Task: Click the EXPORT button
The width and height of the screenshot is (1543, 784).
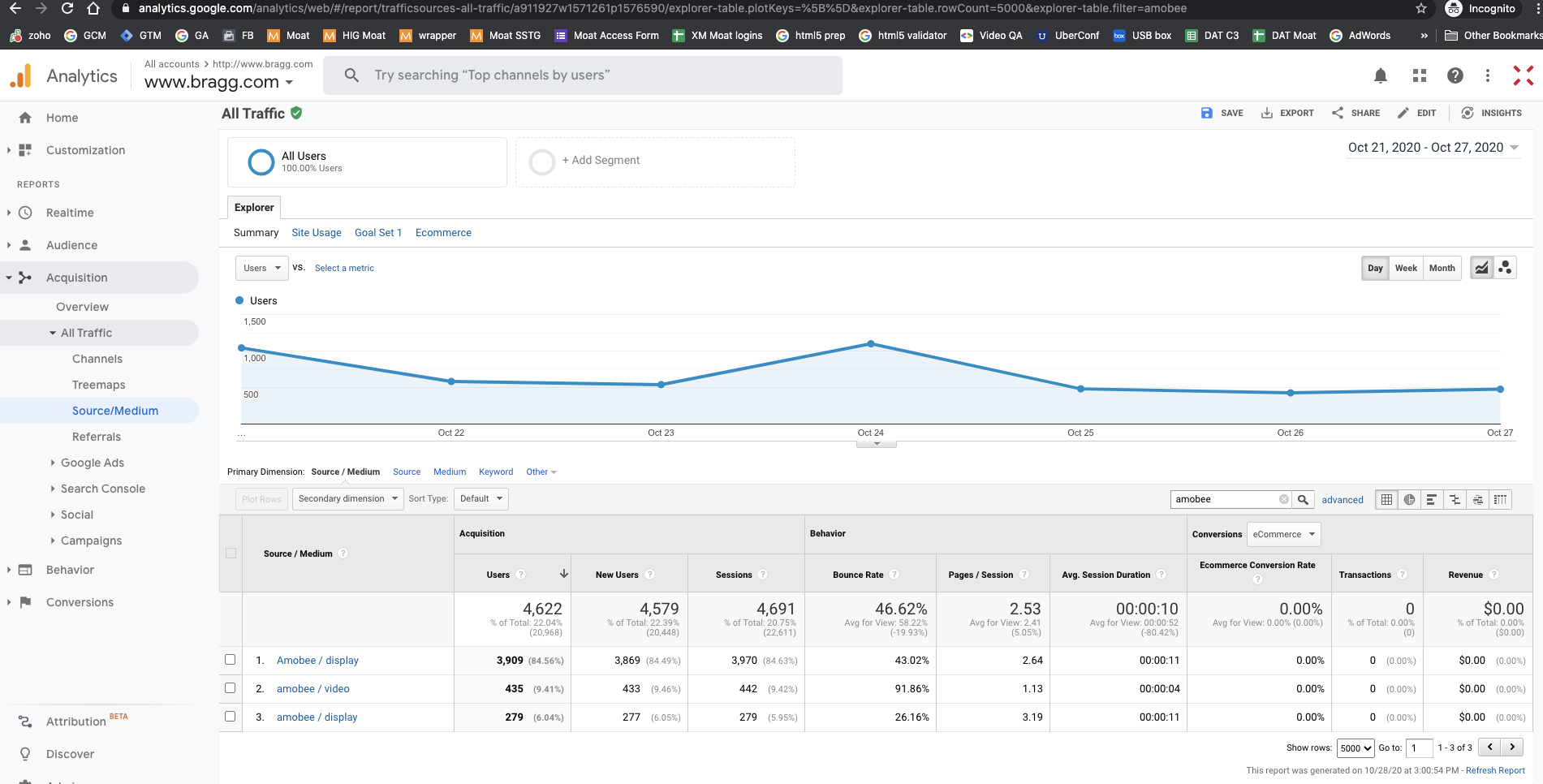Action: coord(1287,114)
